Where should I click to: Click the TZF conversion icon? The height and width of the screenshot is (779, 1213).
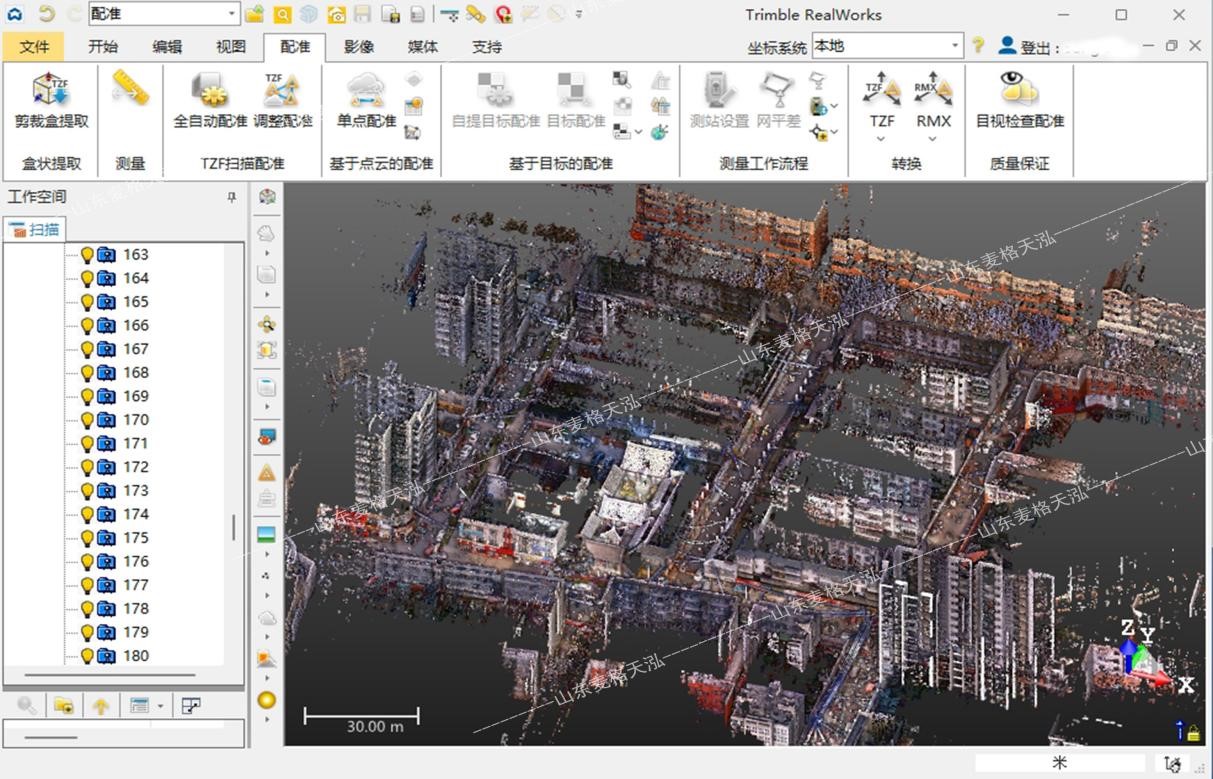point(881,88)
